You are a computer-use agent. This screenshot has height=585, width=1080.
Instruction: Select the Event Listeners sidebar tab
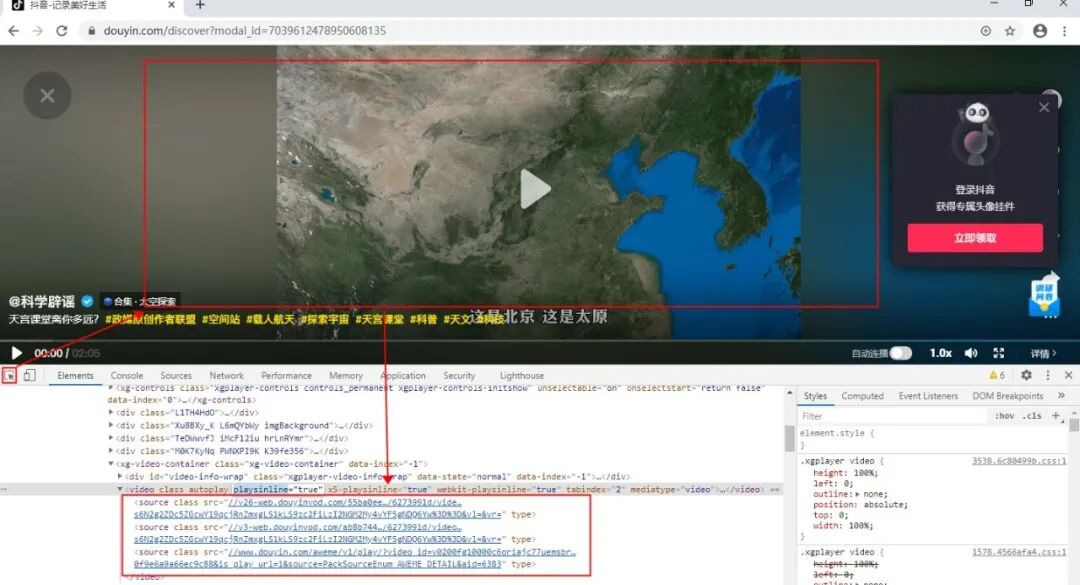click(x=928, y=396)
